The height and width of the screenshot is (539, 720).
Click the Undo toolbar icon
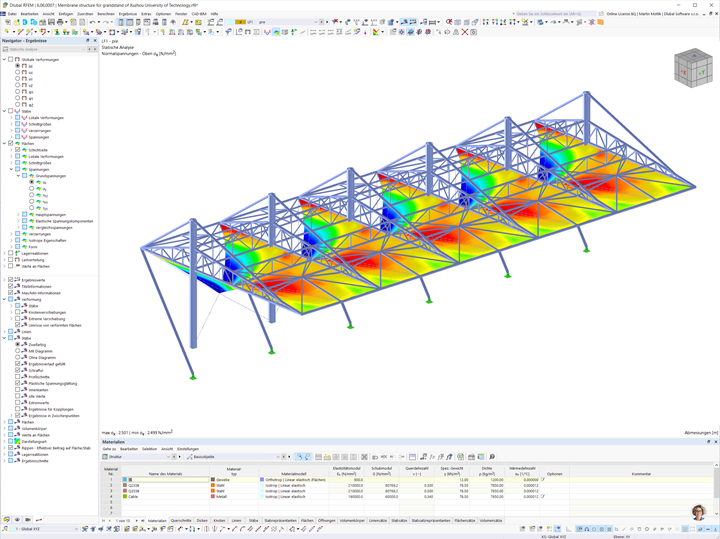[92, 22]
